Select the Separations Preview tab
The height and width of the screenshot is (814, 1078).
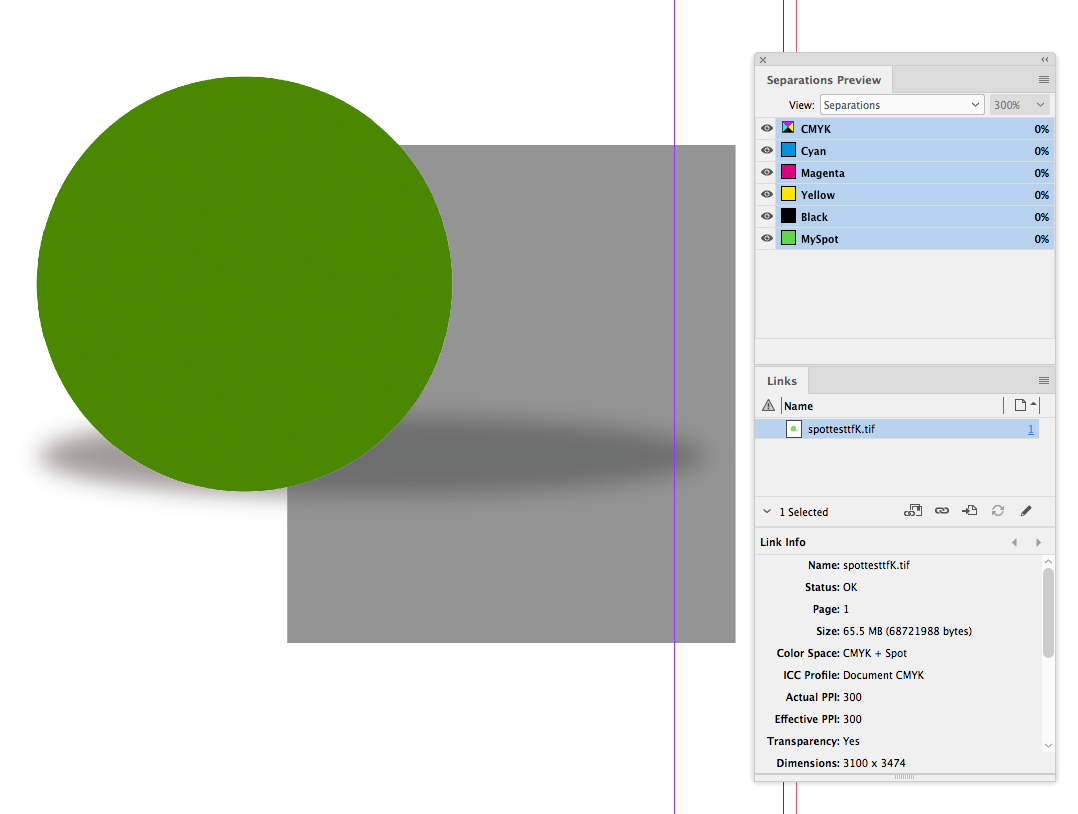[x=824, y=79]
